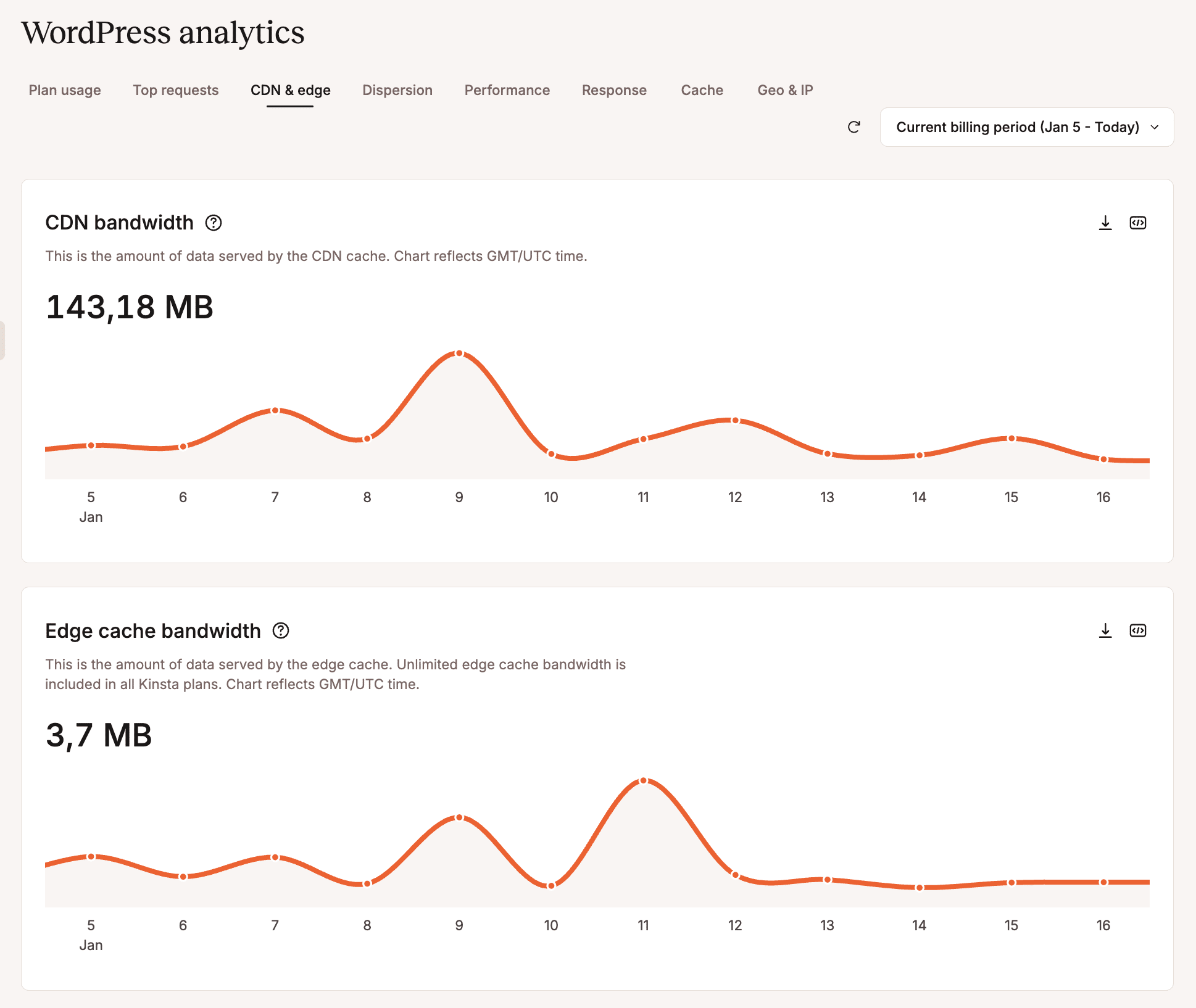Switch to the Plan usage tab
Image resolution: width=1196 pixels, height=1008 pixels.
point(64,90)
